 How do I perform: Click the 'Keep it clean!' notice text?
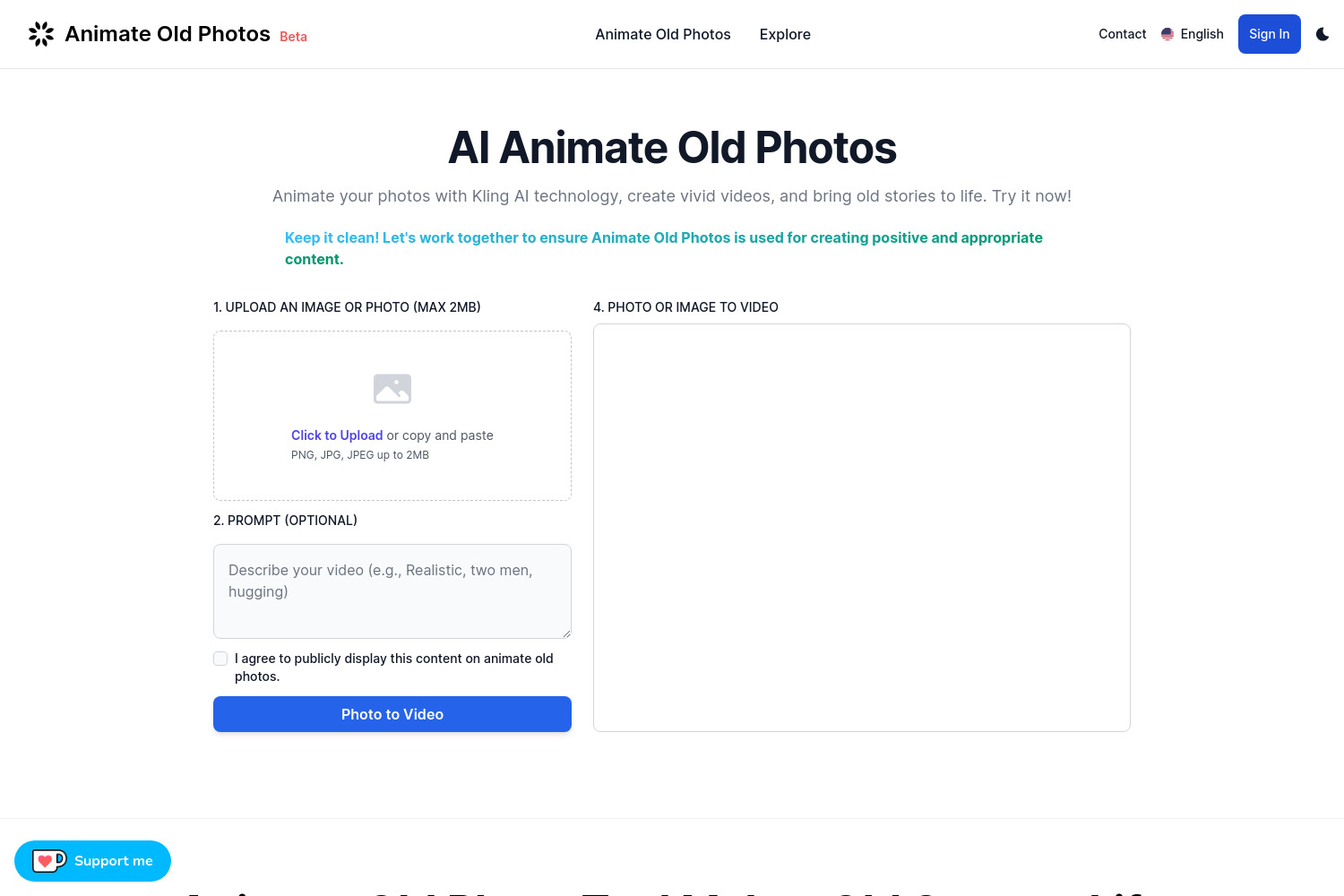tap(664, 248)
